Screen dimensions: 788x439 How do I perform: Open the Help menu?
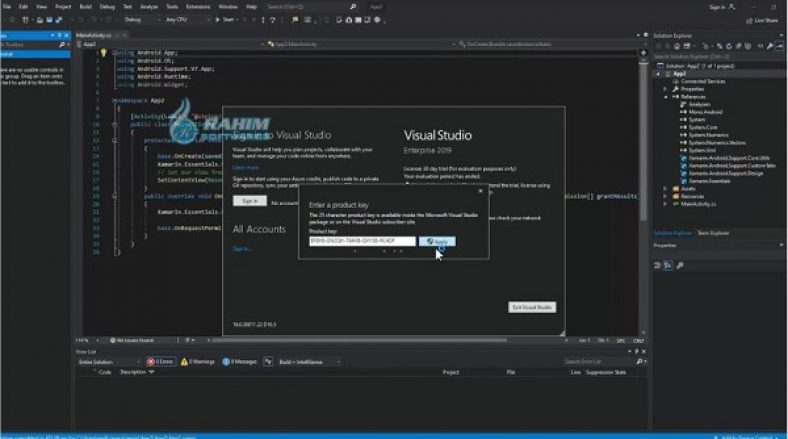[251, 7]
